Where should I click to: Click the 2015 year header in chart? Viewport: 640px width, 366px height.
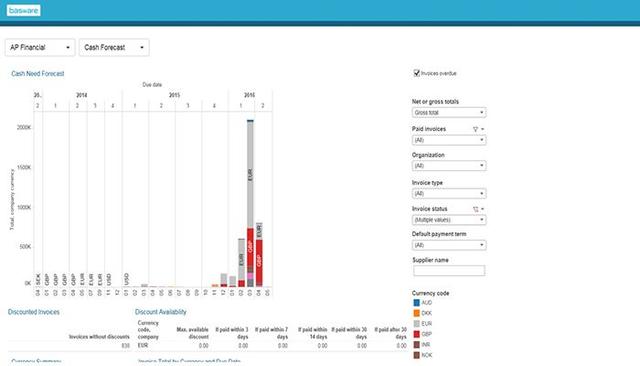pos(174,95)
